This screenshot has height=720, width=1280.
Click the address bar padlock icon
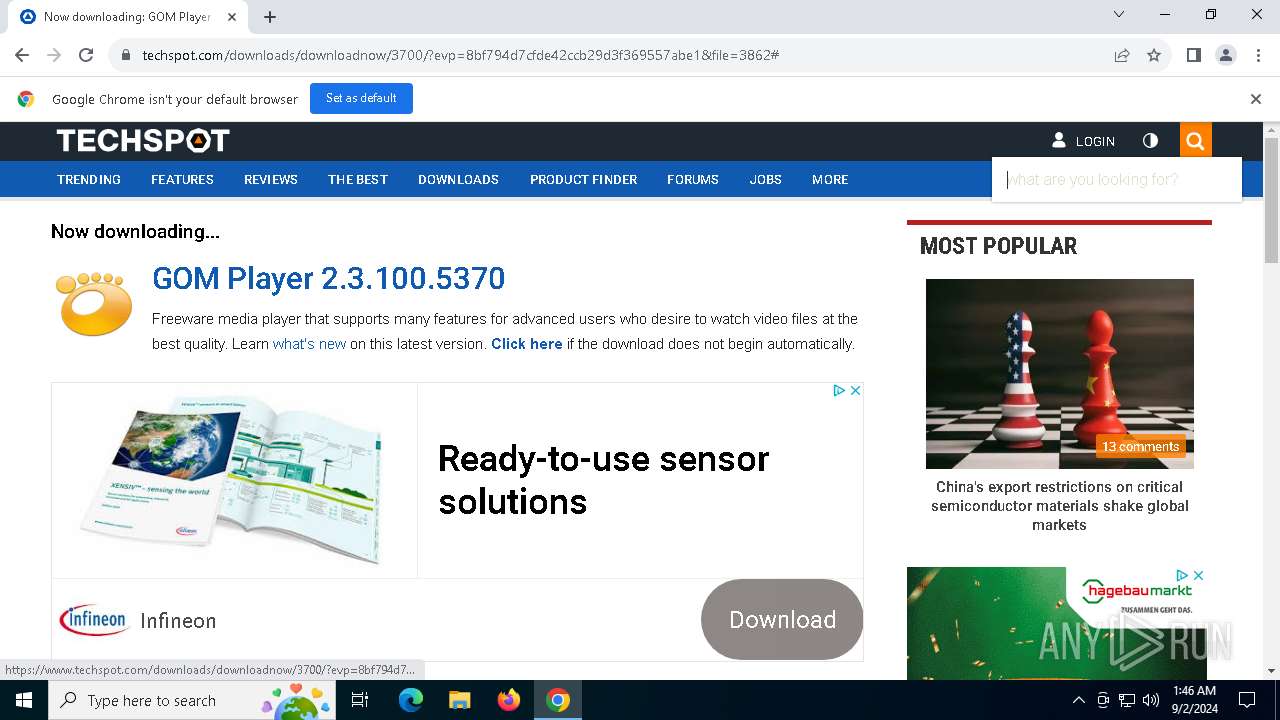tap(126, 55)
